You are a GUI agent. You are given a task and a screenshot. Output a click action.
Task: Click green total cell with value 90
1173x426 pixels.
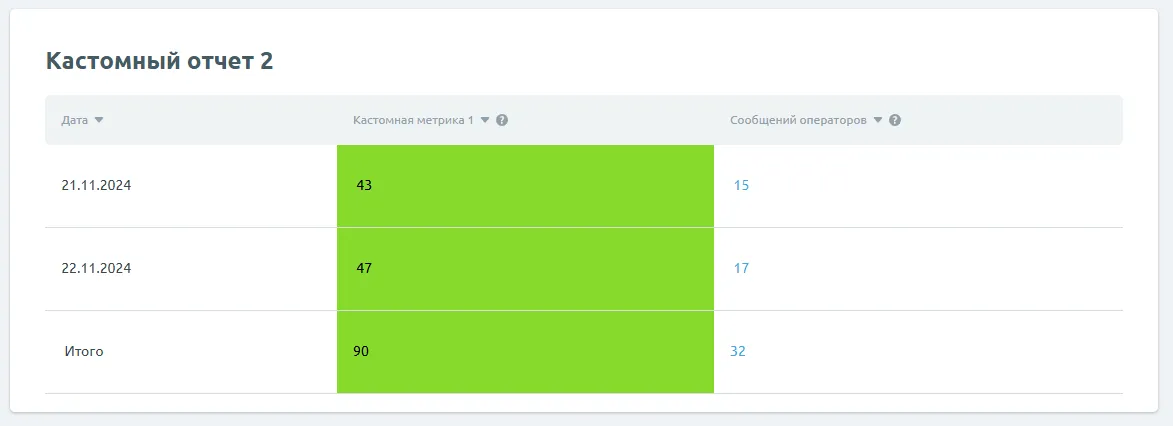[x=525, y=351]
